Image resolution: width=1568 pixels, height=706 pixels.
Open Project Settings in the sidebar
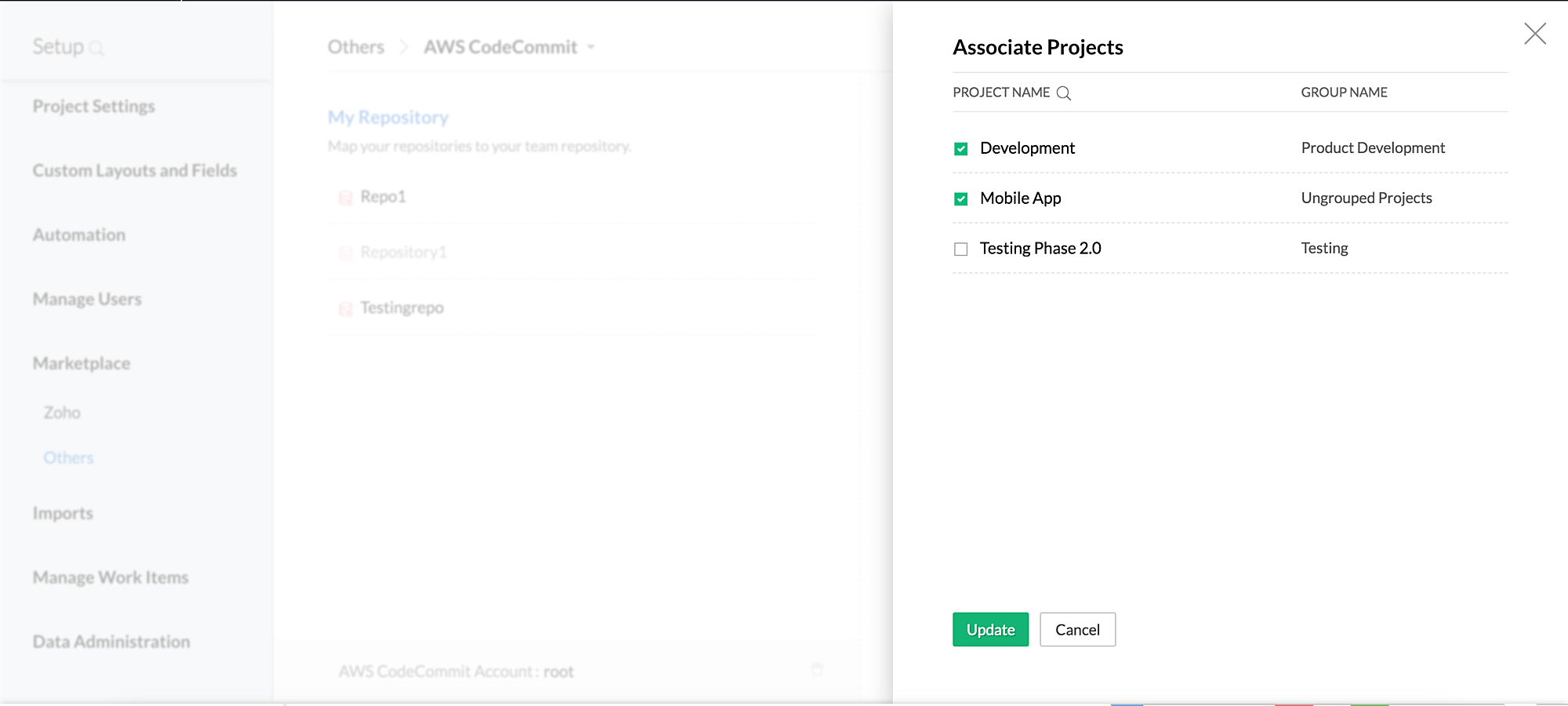94,106
